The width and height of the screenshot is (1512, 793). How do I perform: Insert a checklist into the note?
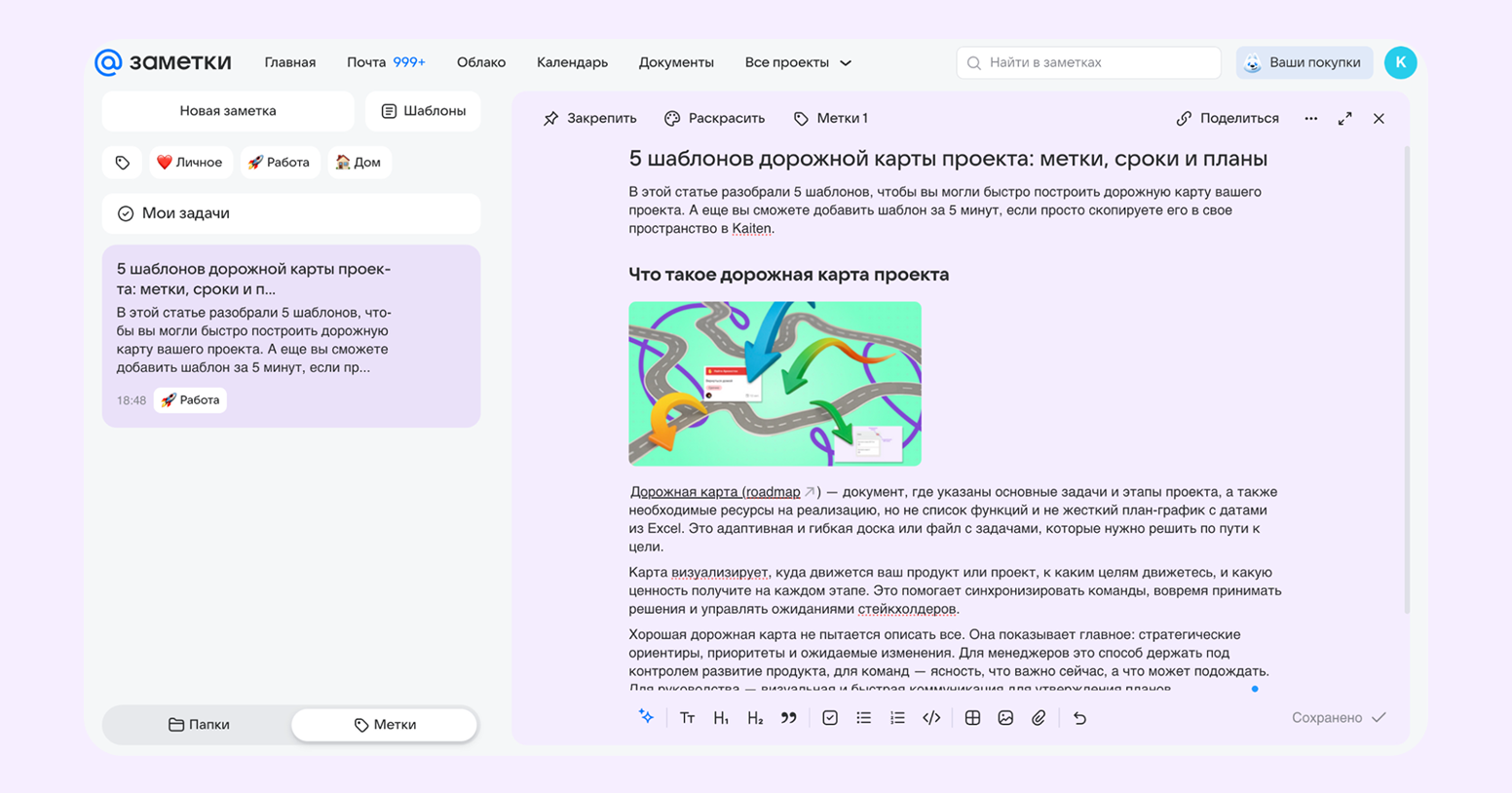click(830, 718)
